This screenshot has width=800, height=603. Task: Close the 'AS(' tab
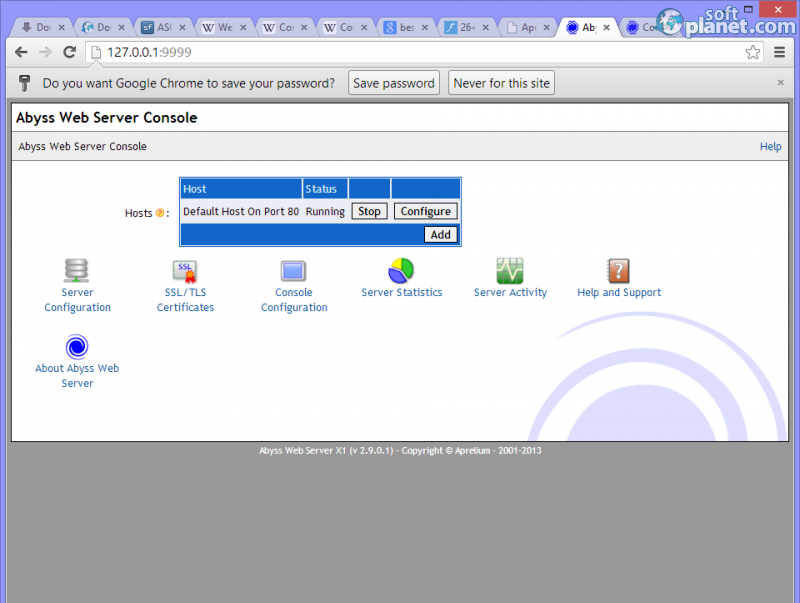point(182,28)
